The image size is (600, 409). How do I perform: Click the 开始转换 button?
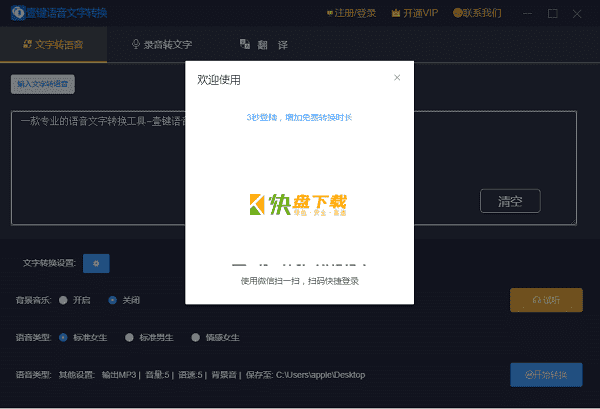[x=546, y=375]
